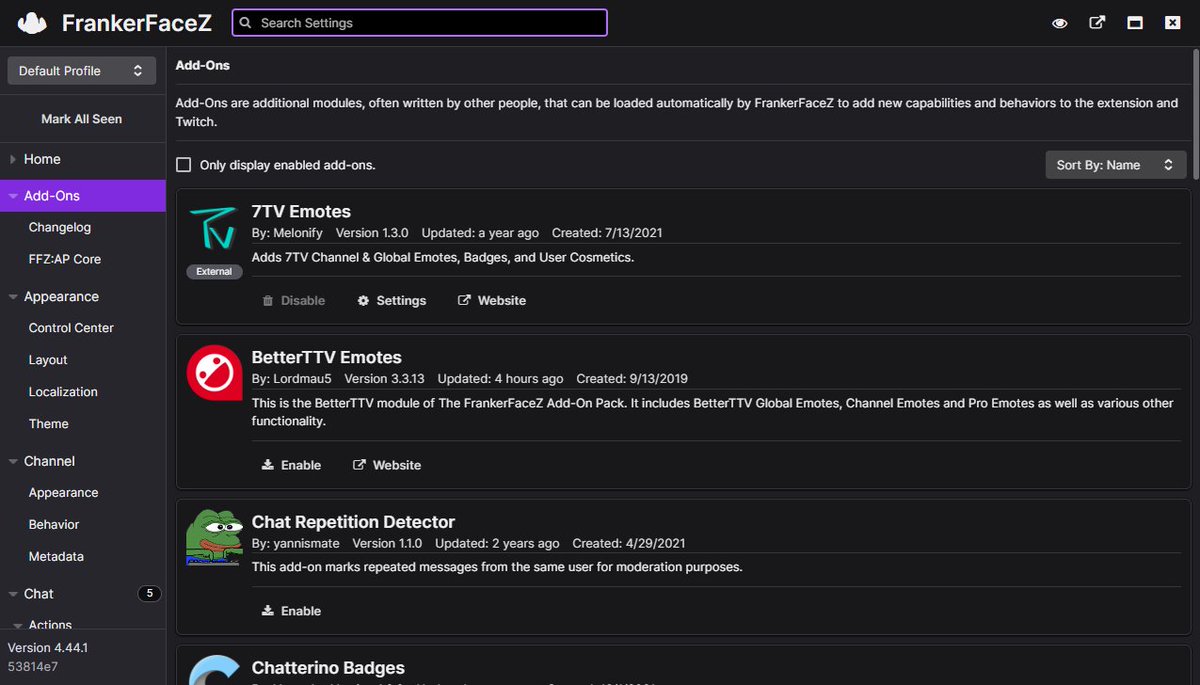The width and height of the screenshot is (1200, 685).
Task: Click the BetterTTV red logo icon
Action: pos(214,373)
